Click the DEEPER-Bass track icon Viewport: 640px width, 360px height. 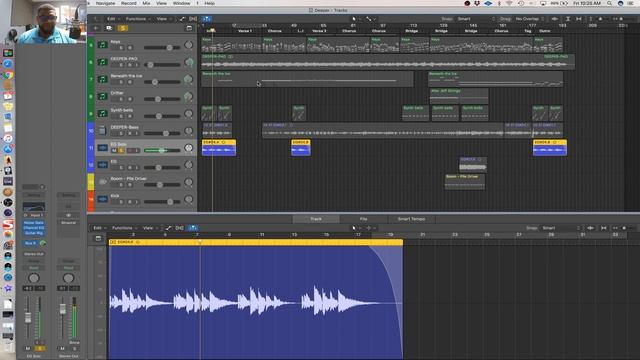tap(102, 131)
